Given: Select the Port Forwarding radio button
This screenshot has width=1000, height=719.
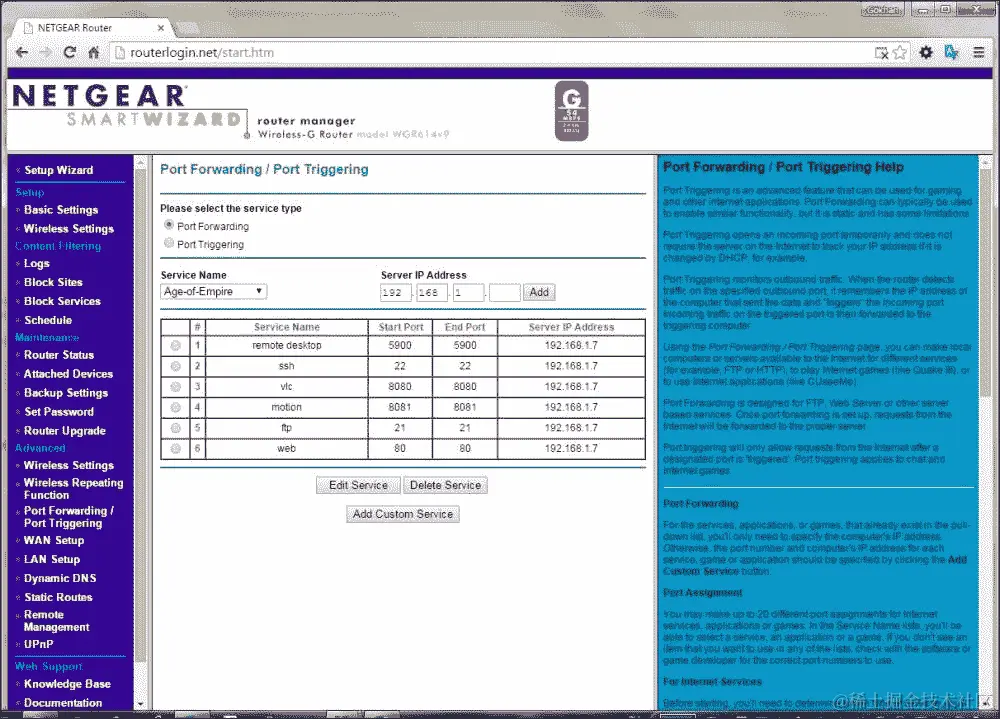Looking at the screenshot, I should (x=169, y=225).
